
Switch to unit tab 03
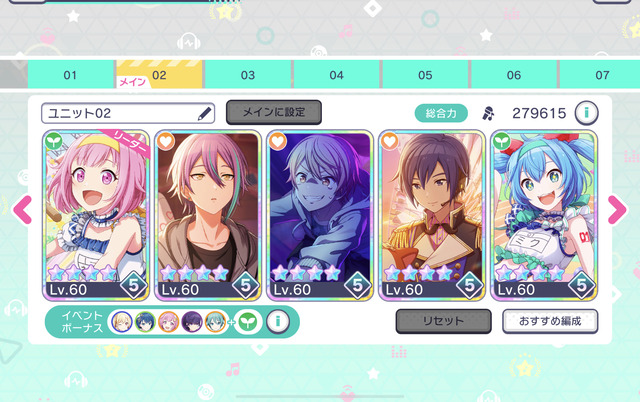248,75
